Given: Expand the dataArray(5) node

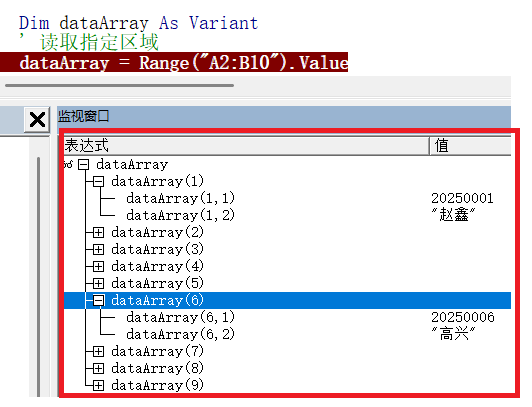Looking at the screenshot, I should pos(98,284).
